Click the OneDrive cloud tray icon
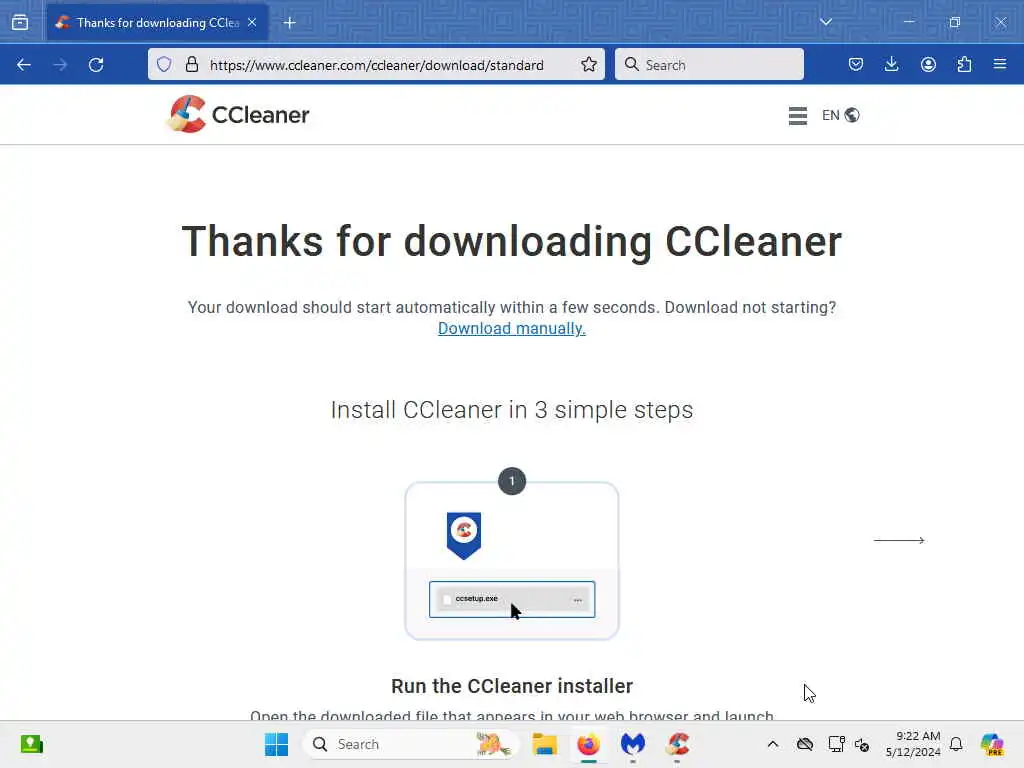 805,744
